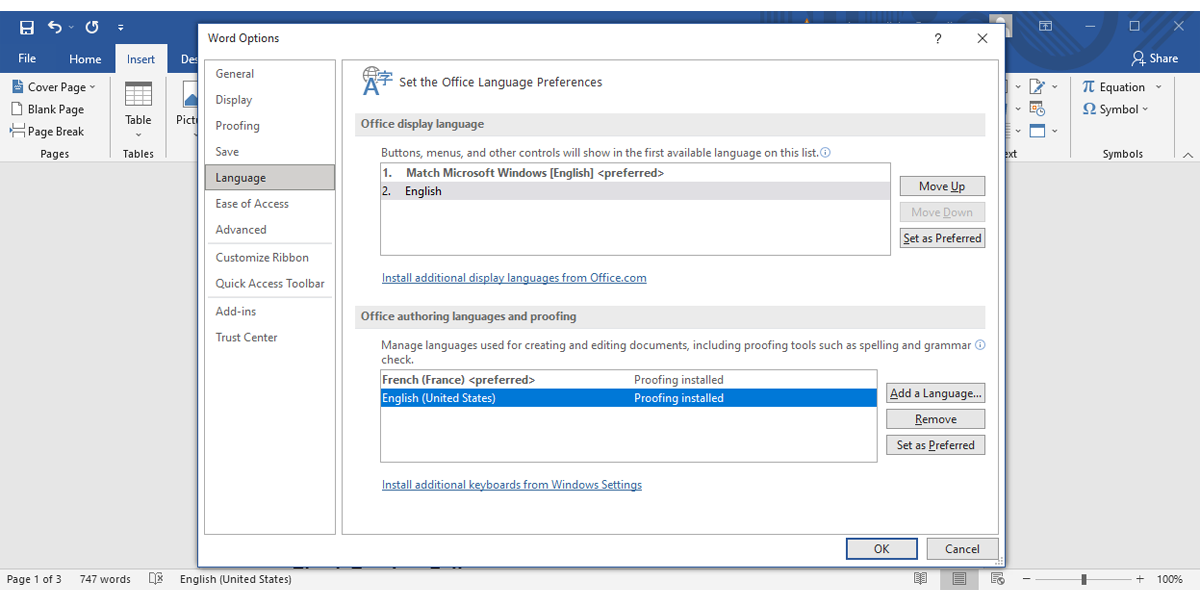Select Web Layout view in the status bar
1200x600 pixels.
[996, 578]
